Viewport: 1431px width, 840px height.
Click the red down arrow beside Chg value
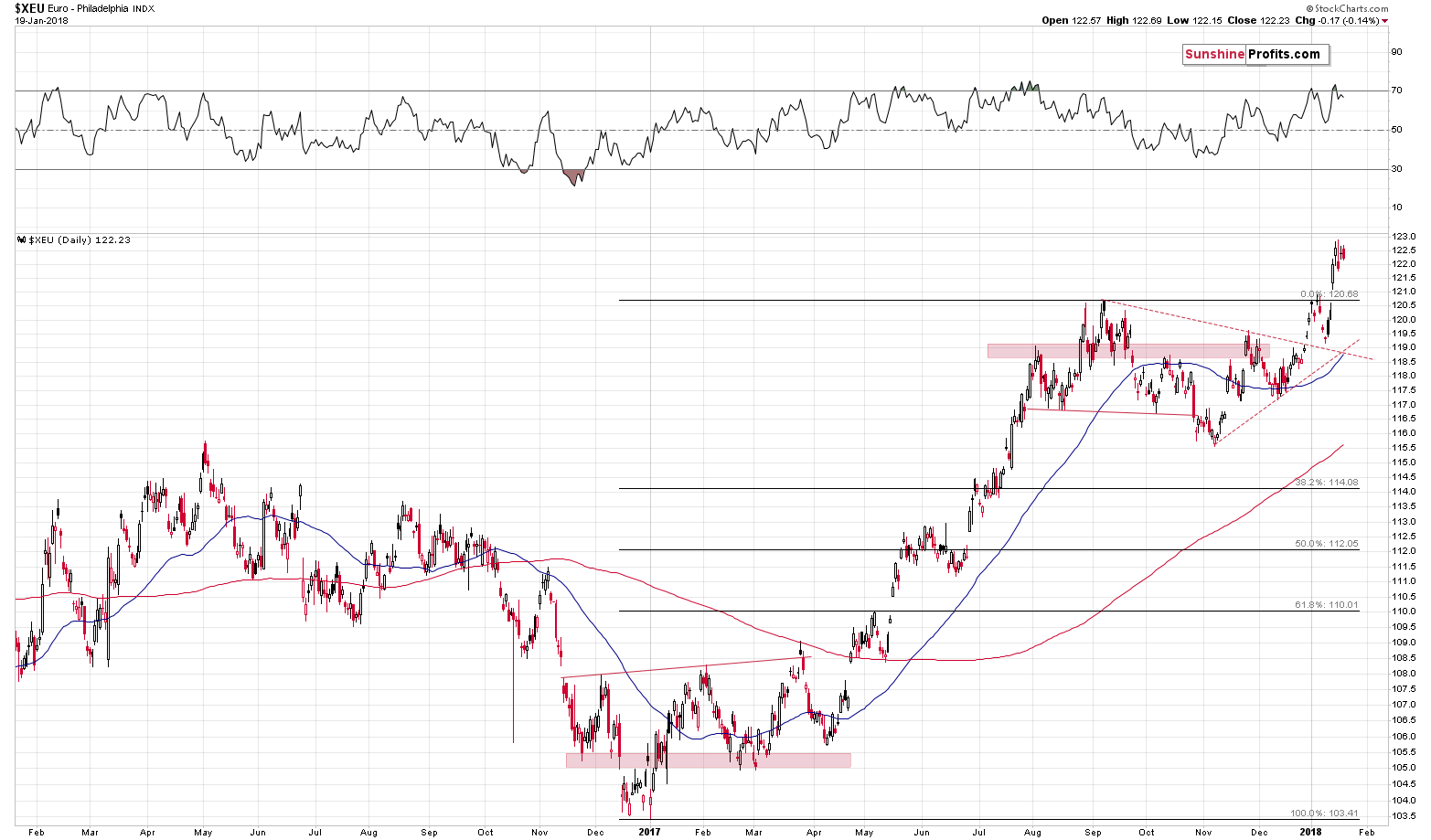click(1385, 20)
